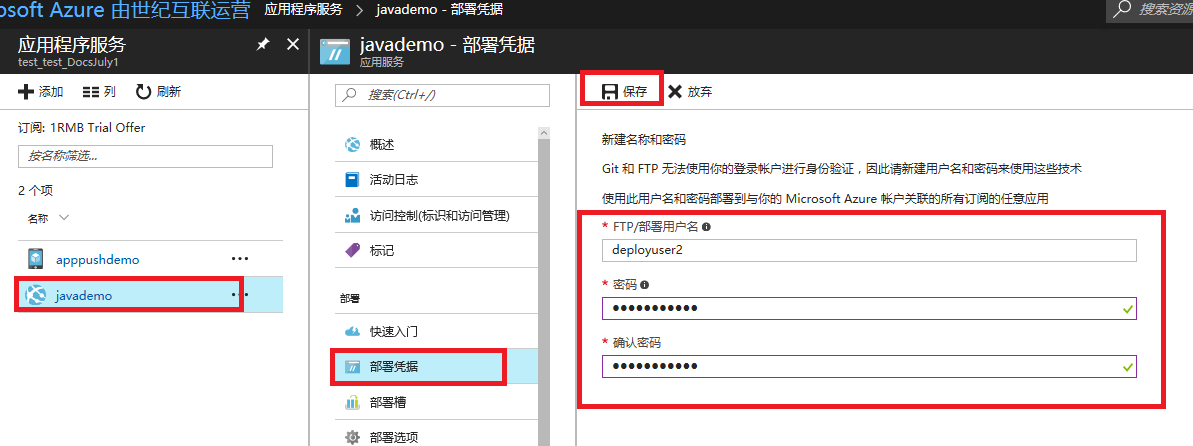
Task: Click the 概述 overview globe icon
Action: pyautogui.click(x=352, y=145)
